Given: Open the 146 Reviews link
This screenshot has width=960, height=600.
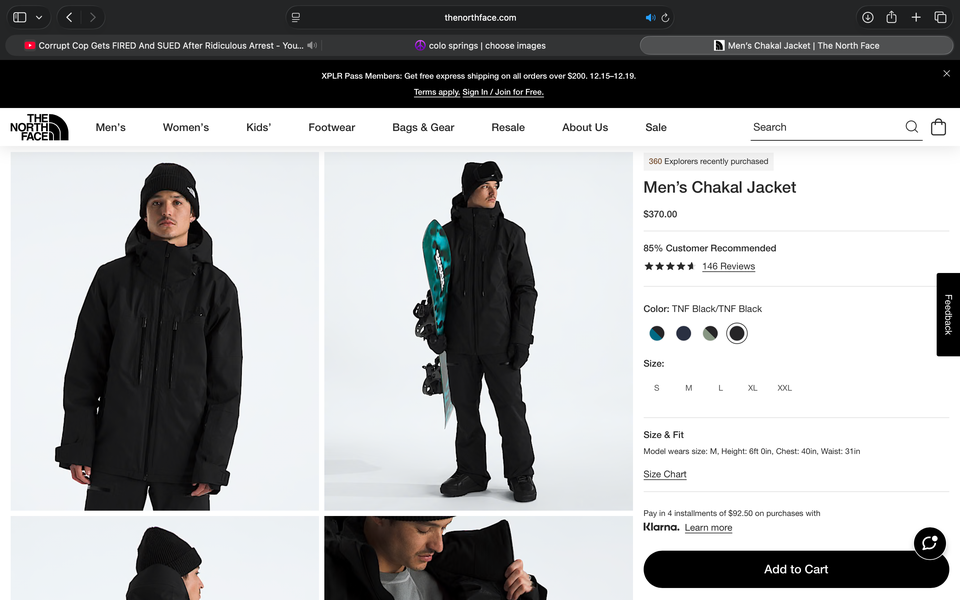Looking at the screenshot, I should [728, 266].
